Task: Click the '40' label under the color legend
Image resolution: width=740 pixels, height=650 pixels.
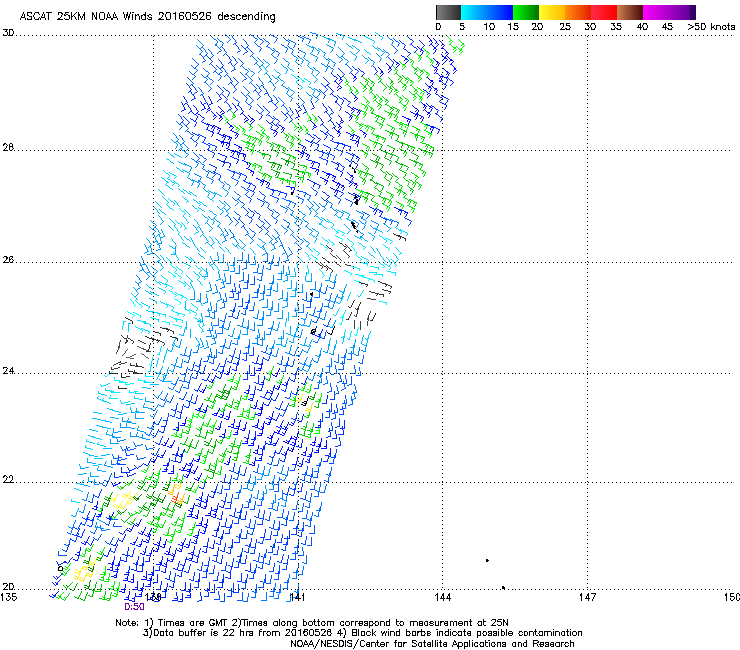Action: pos(642,27)
